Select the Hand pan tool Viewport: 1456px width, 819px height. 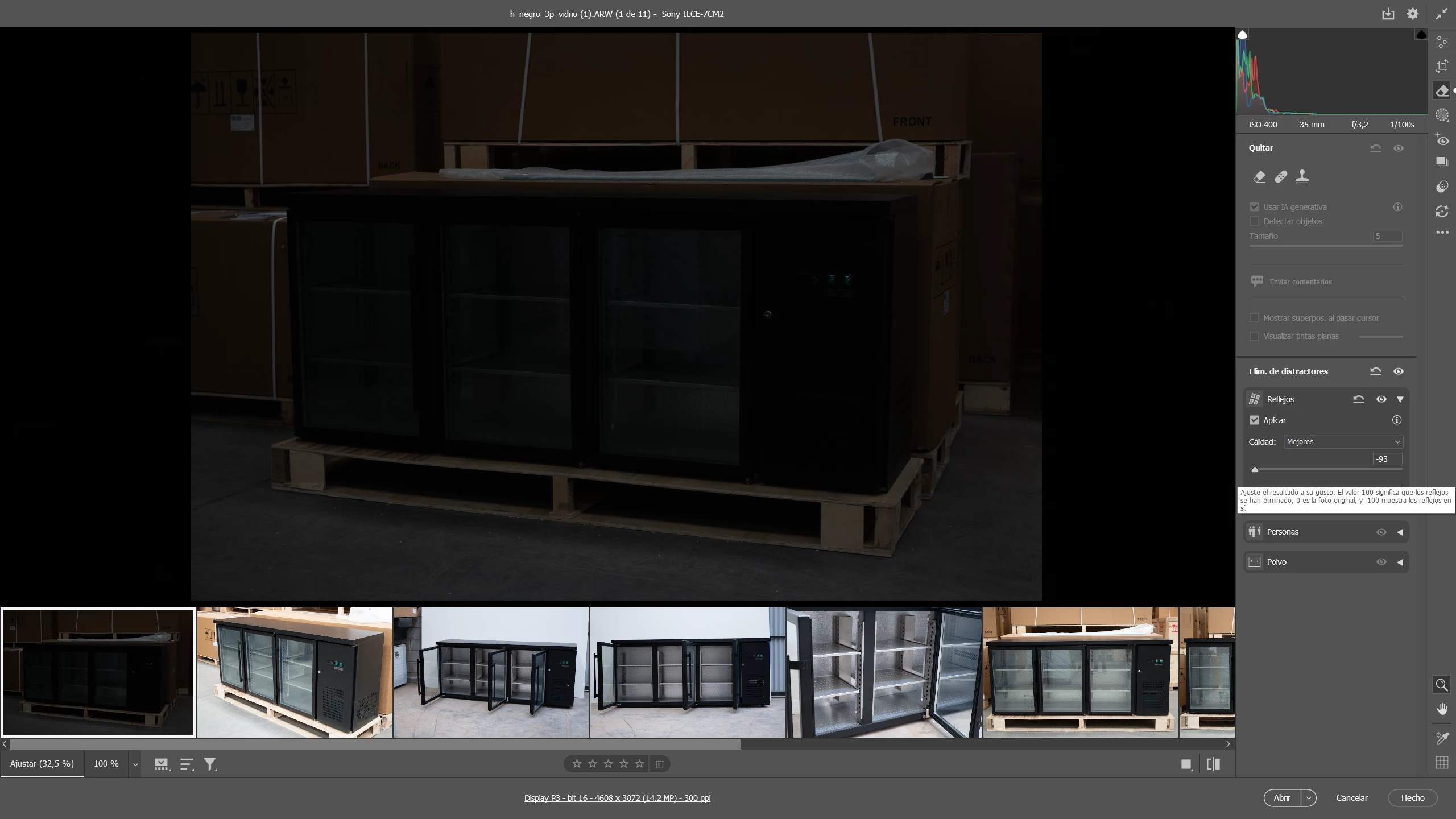(x=1442, y=709)
